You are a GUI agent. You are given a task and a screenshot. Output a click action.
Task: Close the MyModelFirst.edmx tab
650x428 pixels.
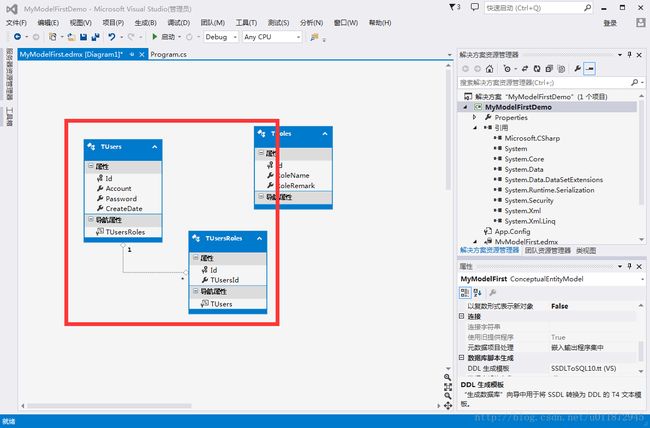pos(142,54)
